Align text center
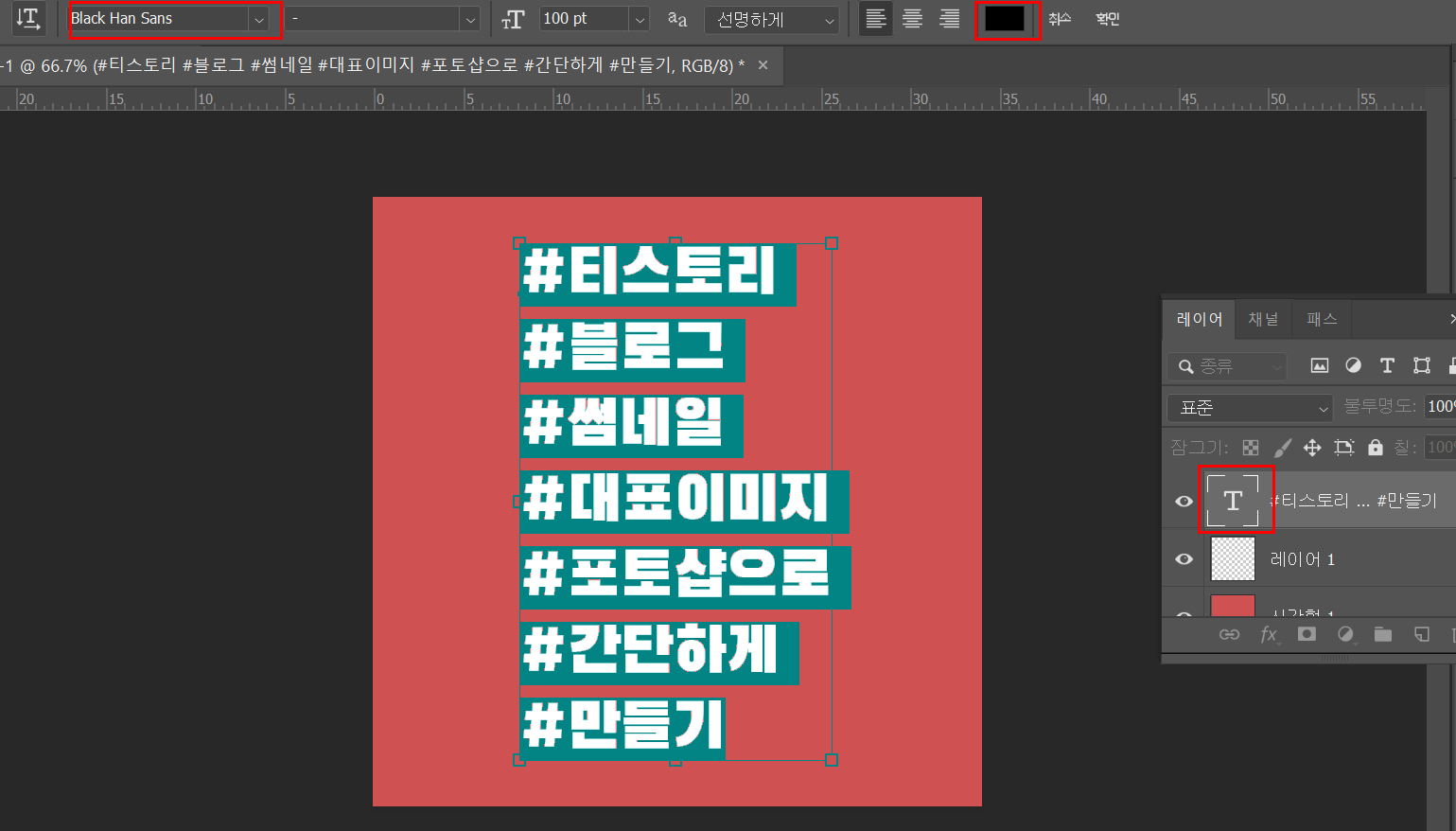 912,19
